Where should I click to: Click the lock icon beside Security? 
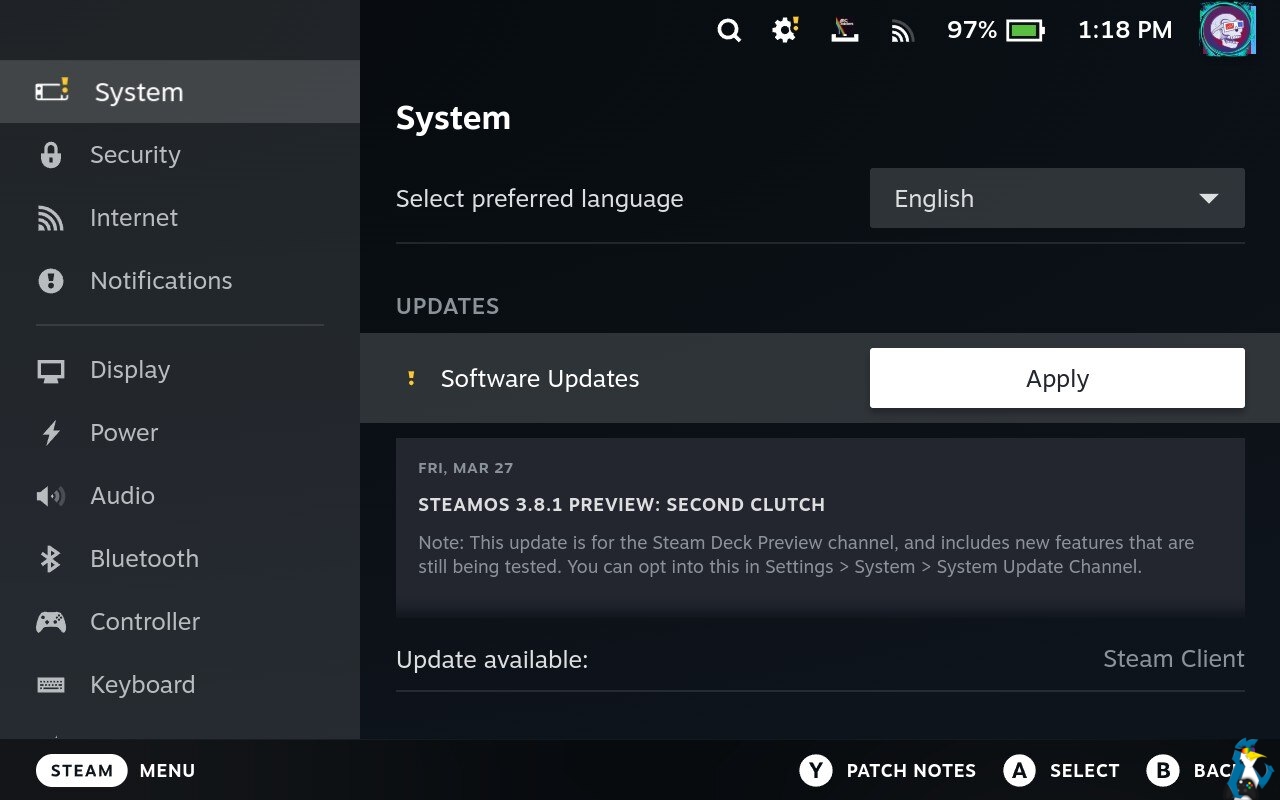click(x=50, y=155)
